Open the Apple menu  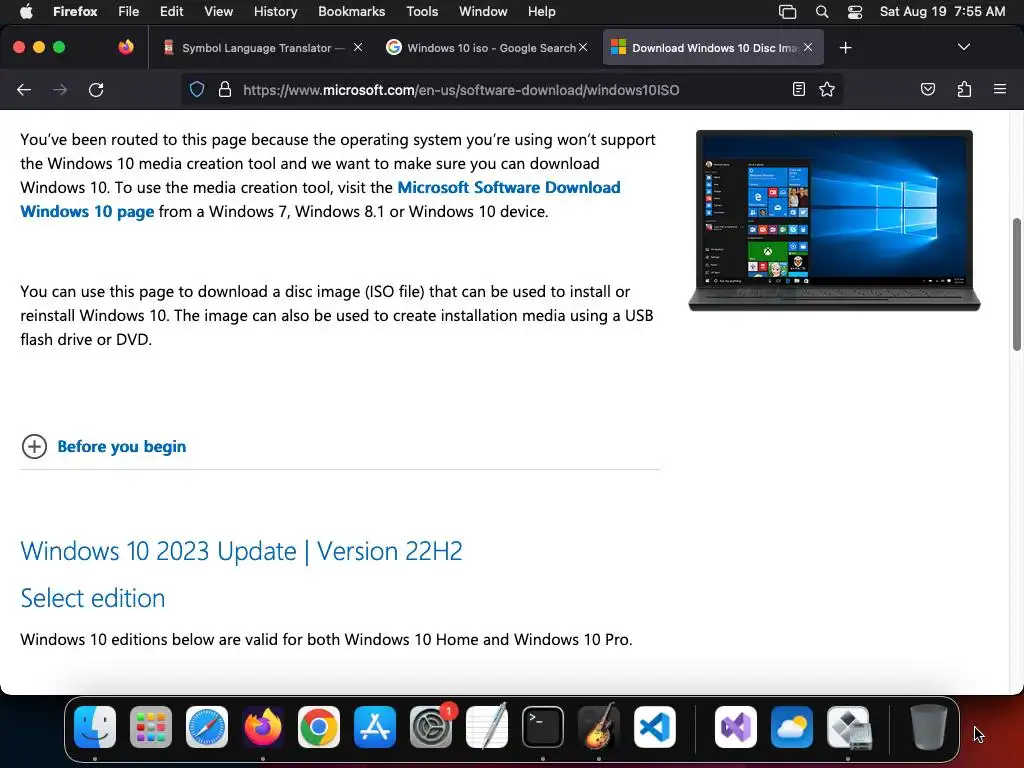(x=26, y=12)
